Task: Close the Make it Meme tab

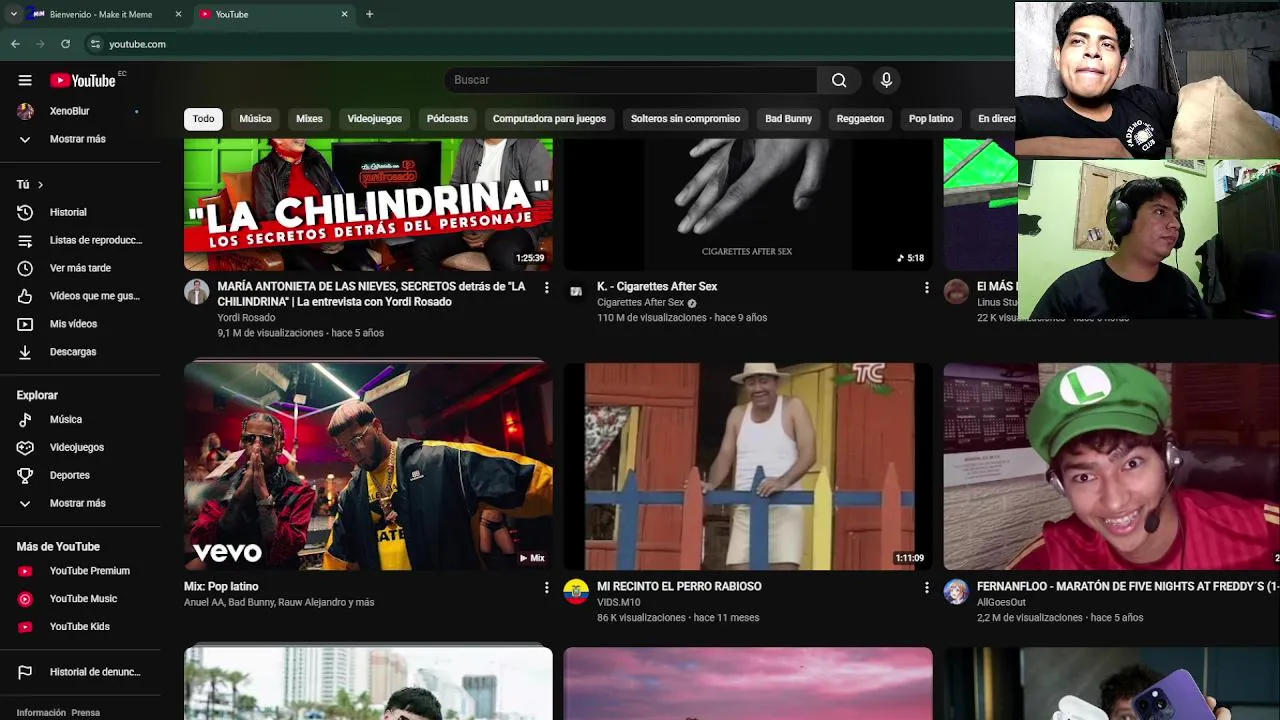Action: tap(178, 14)
